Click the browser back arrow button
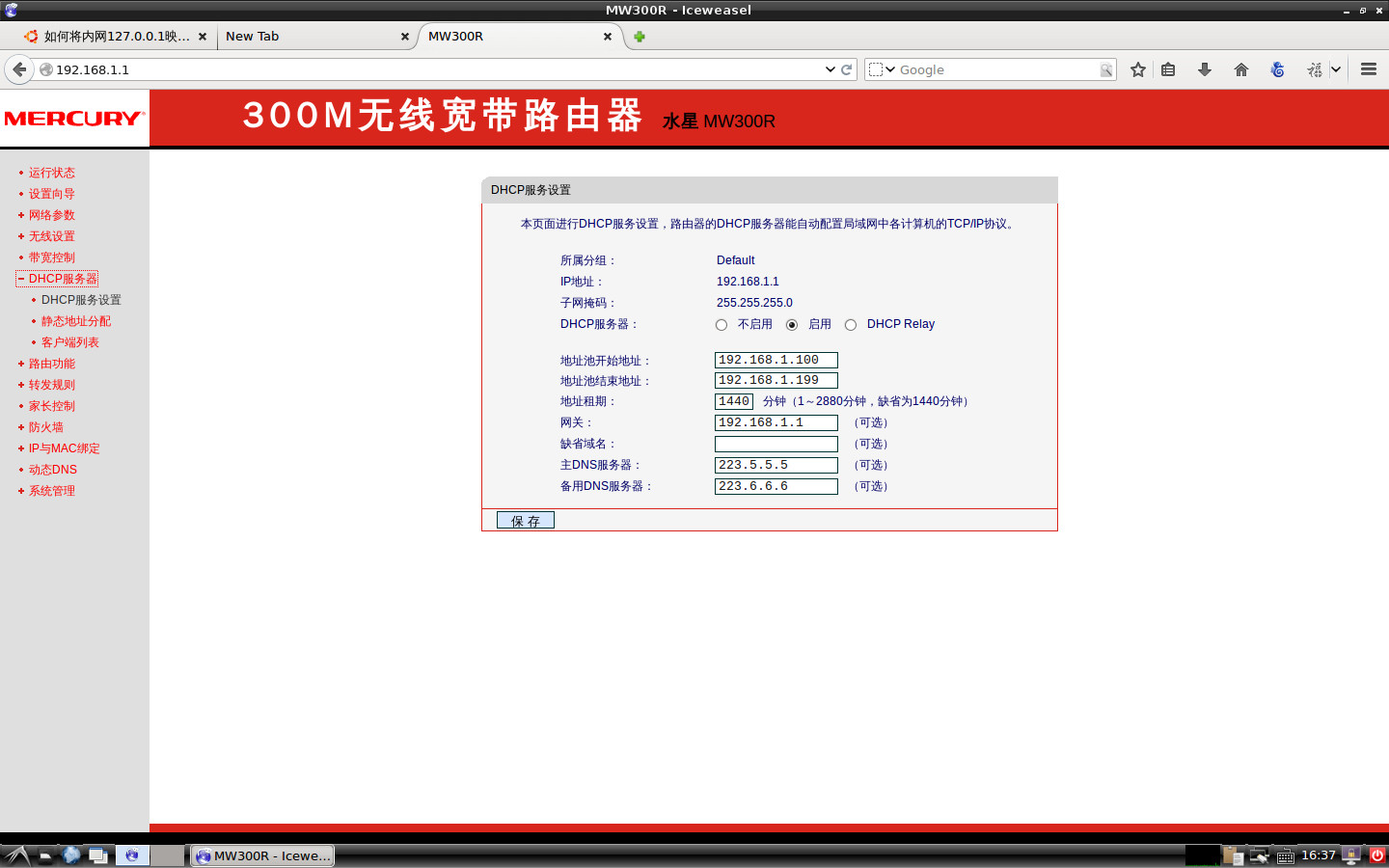 (x=19, y=69)
